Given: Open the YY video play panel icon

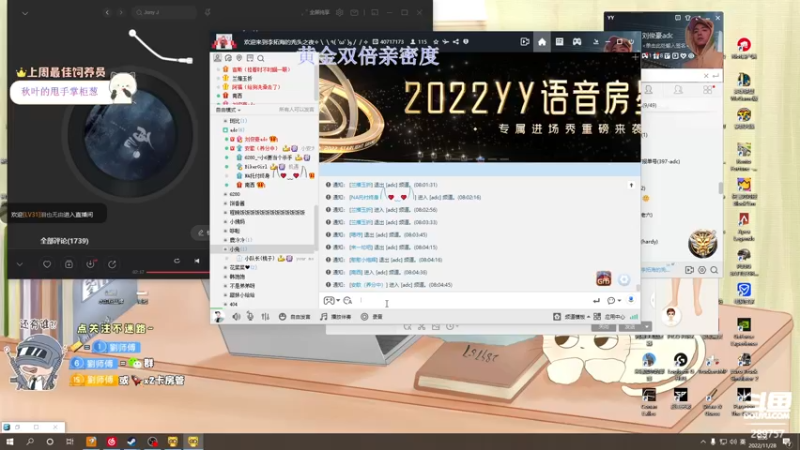Looking at the screenshot, I should tap(524, 42).
